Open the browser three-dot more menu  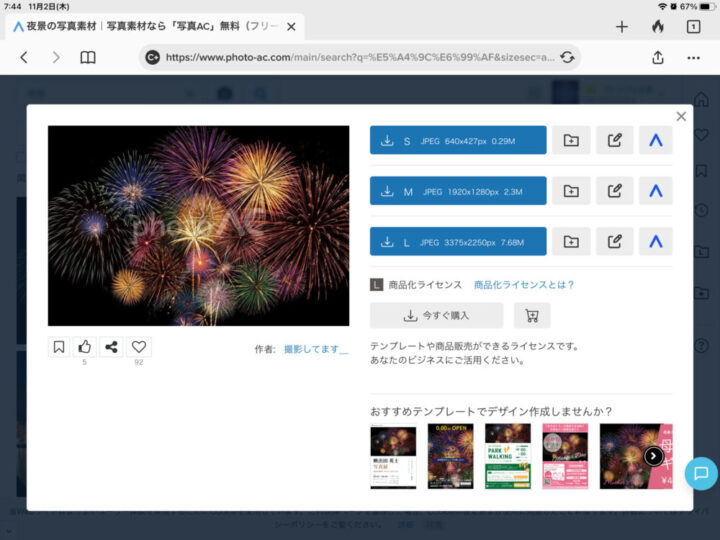[x=693, y=58]
